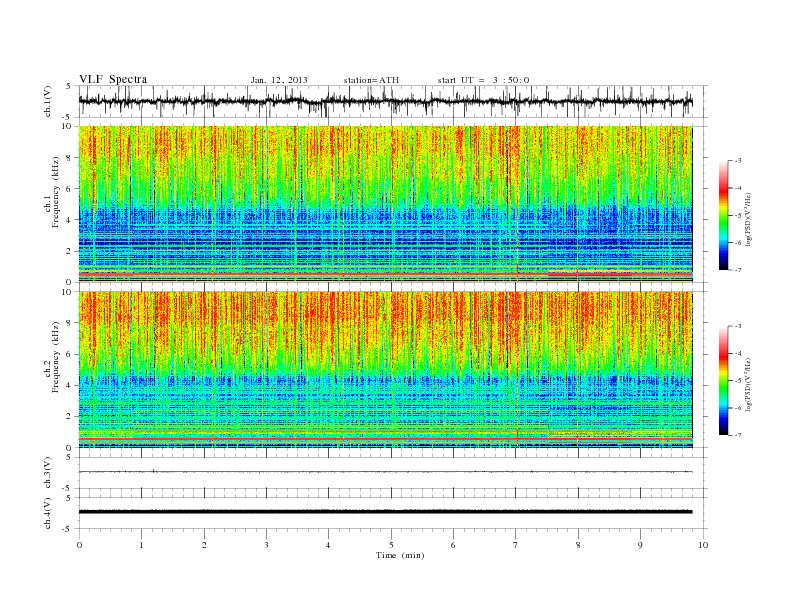The image size is (792, 612).
Task: Click time axis tick label '2'
Action: coord(204,545)
